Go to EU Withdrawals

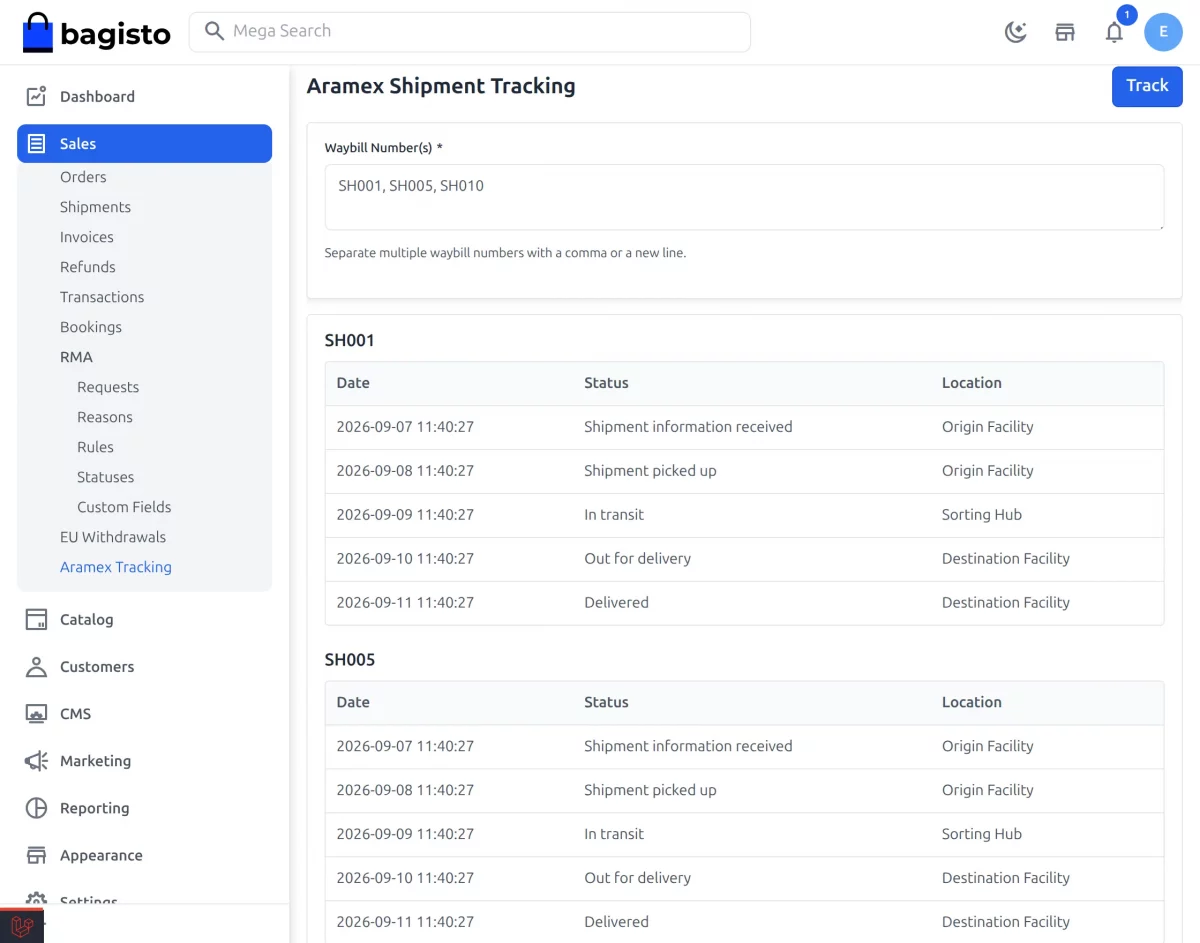113,537
